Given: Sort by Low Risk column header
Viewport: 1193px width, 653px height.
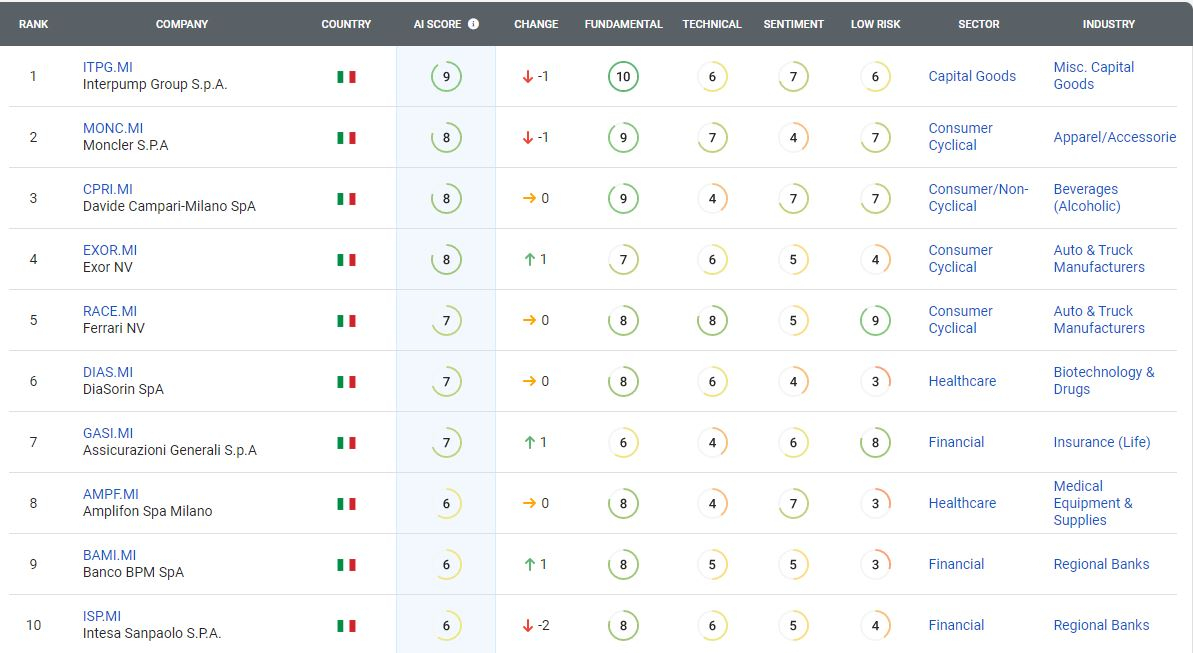Looking at the screenshot, I should click(876, 24).
